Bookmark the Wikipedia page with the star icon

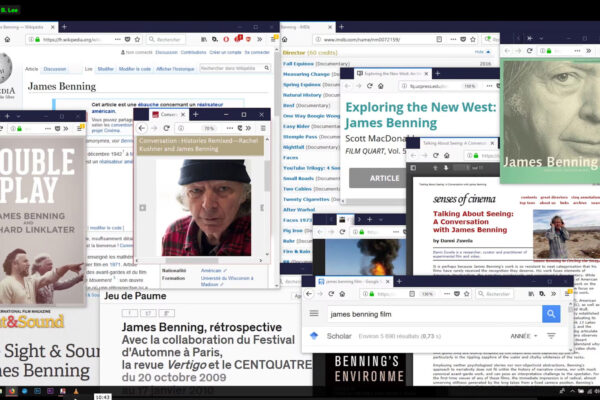click(x=137, y=39)
